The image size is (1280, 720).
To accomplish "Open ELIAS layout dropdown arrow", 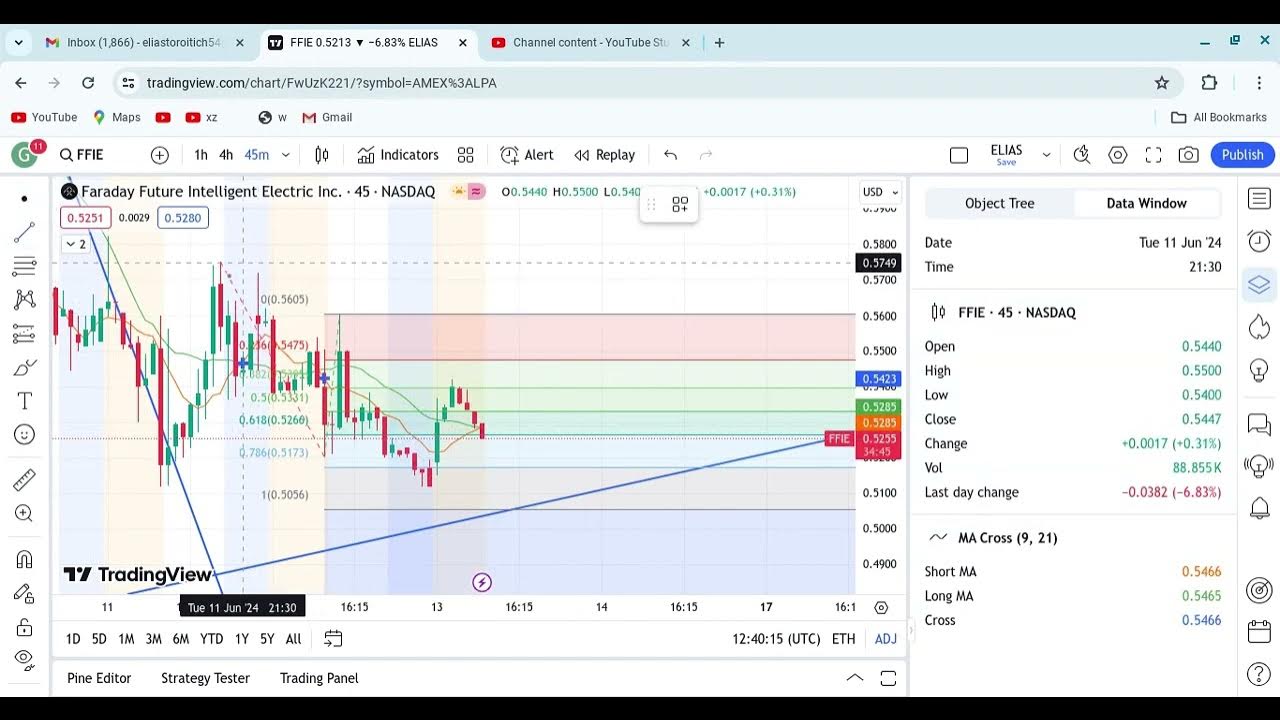I will [1046, 155].
